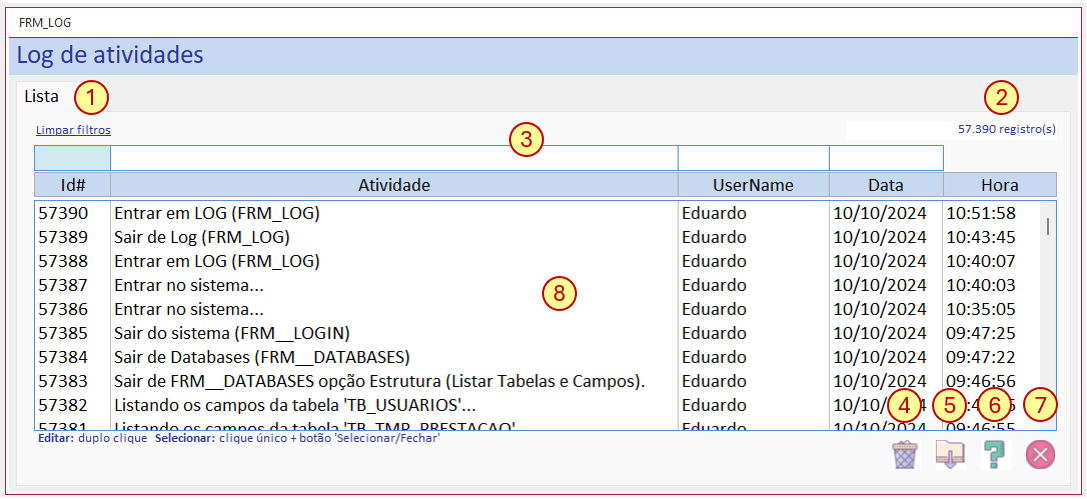Click time value 09:47:25
The height and width of the screenshot is (499, 1087).
pos(980,333)
